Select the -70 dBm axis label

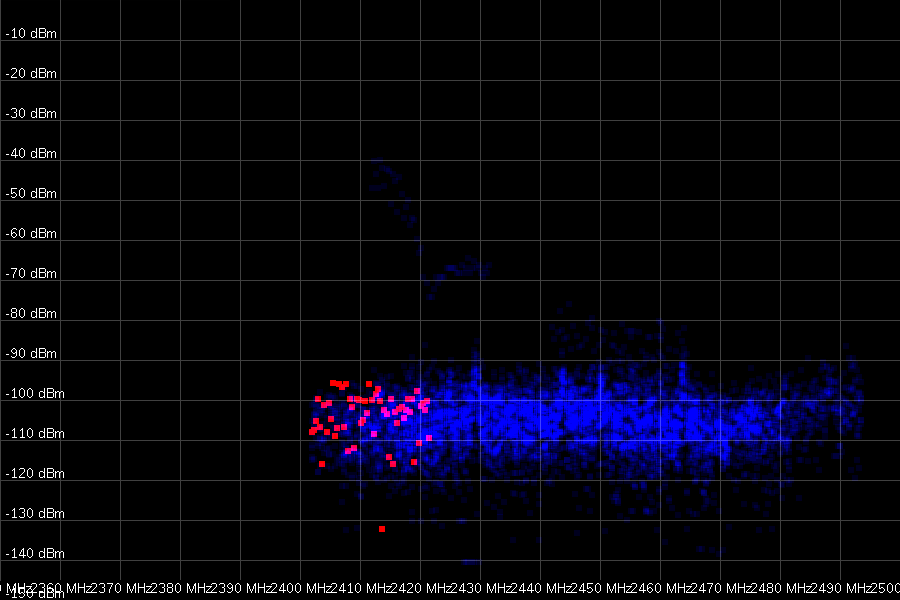coord(31,274)
